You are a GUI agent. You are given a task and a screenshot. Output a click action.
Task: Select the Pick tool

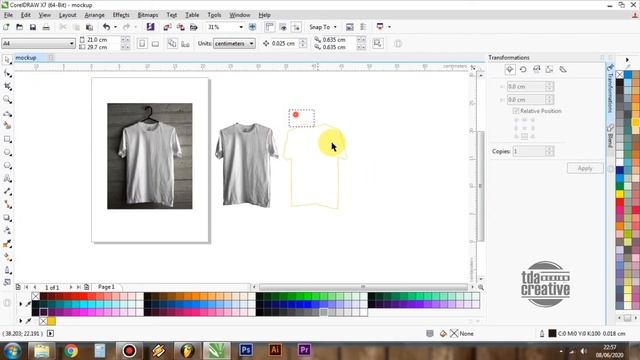coord(7,60)
